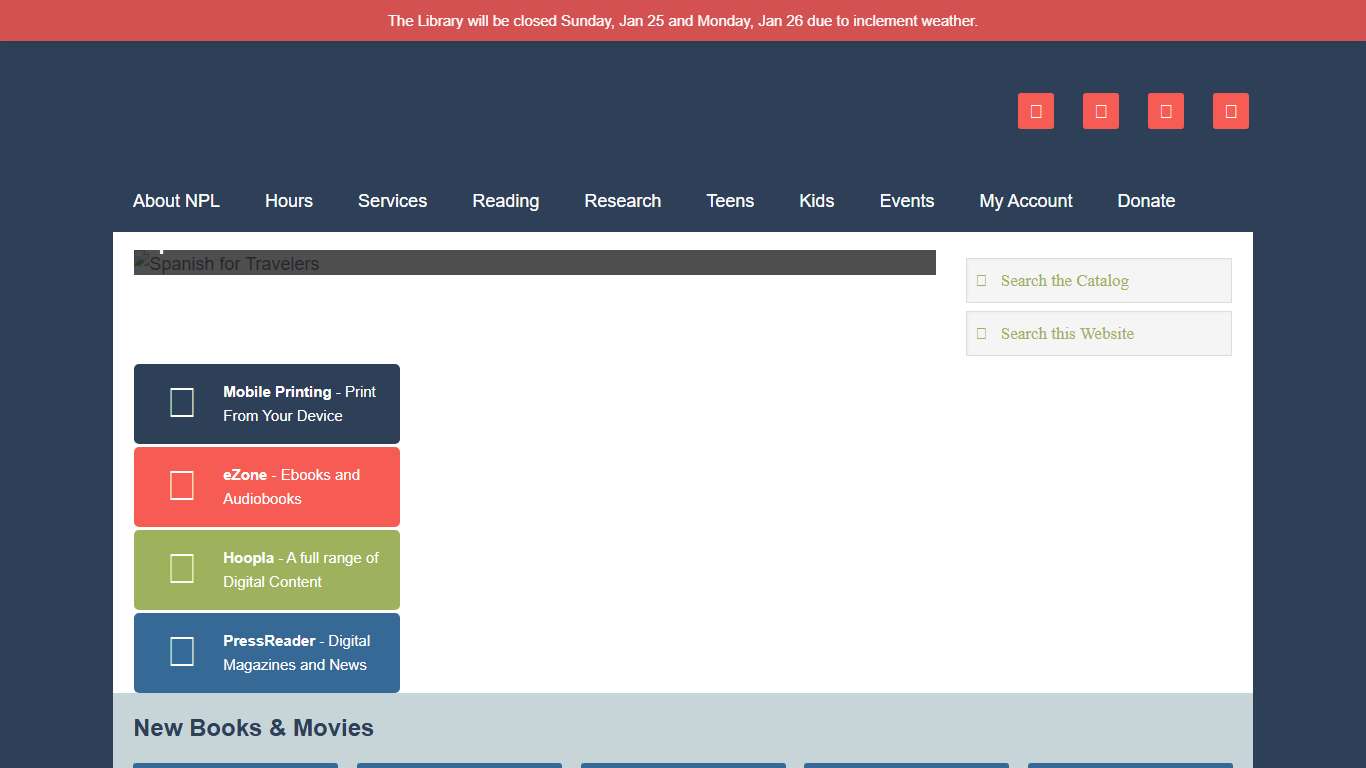Click the icon in Search the Catalog box
The height and width of the screenshot is (768, 1366).
[x=981, y=281]
